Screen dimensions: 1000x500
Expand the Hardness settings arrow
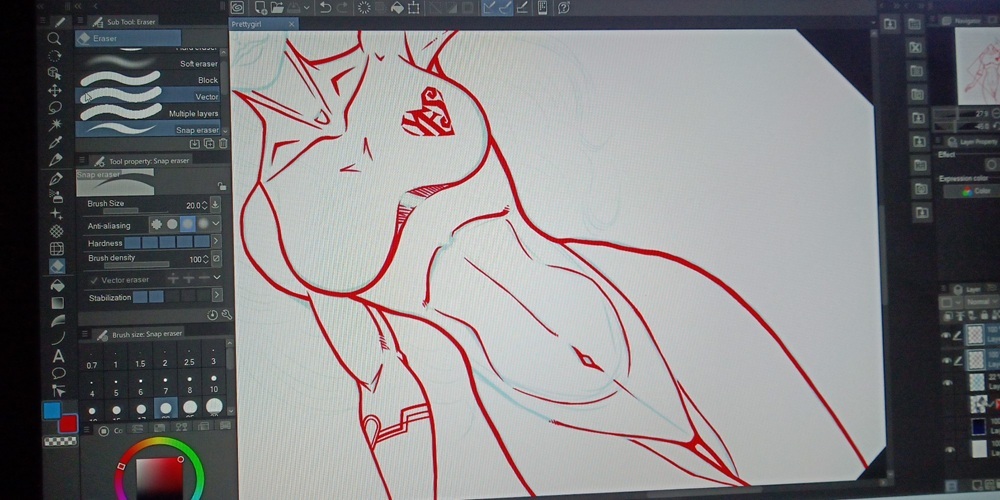tap(216, 242)
